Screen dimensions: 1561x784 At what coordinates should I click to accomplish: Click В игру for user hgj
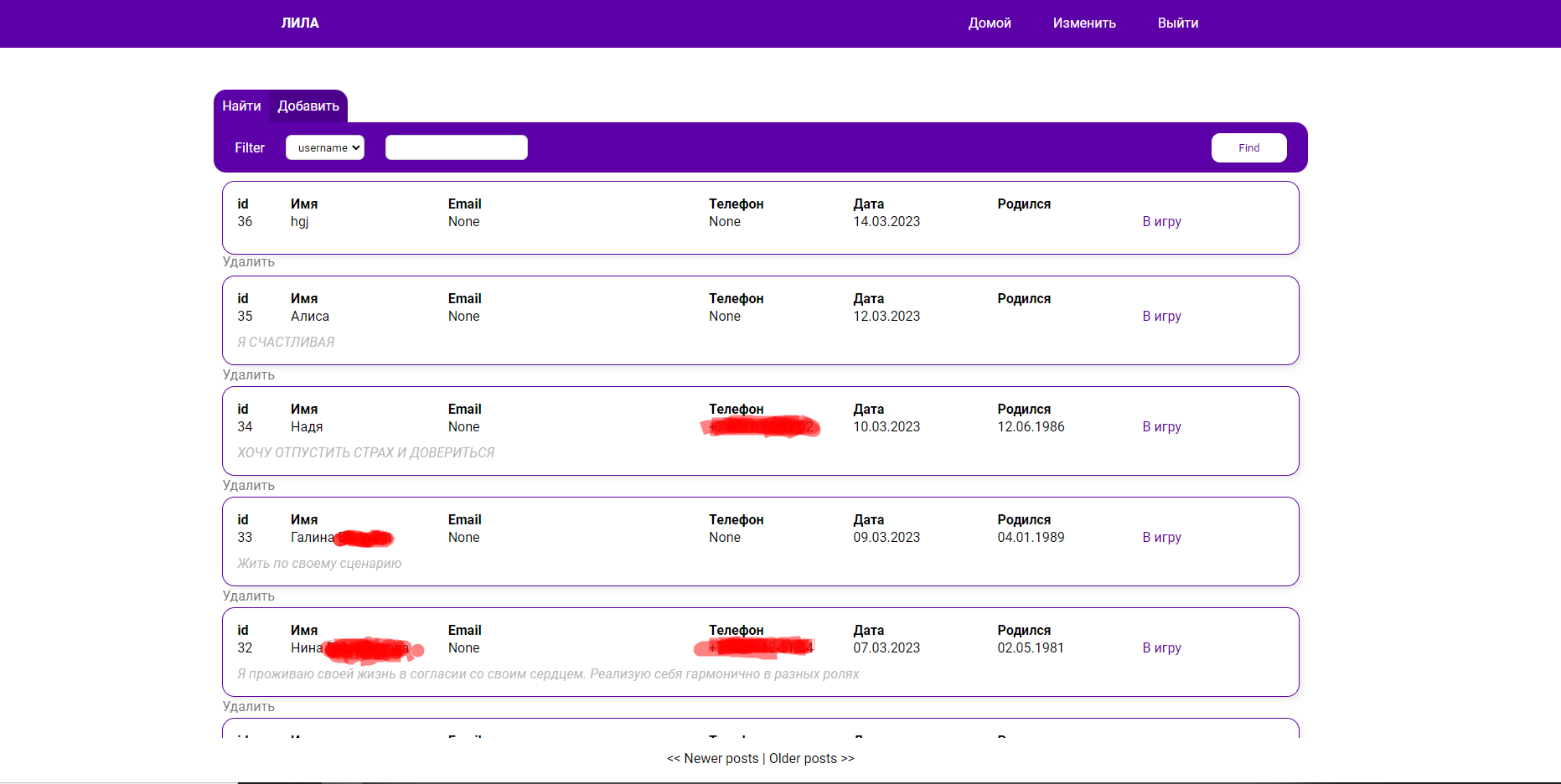click(x=1160, y=221)
